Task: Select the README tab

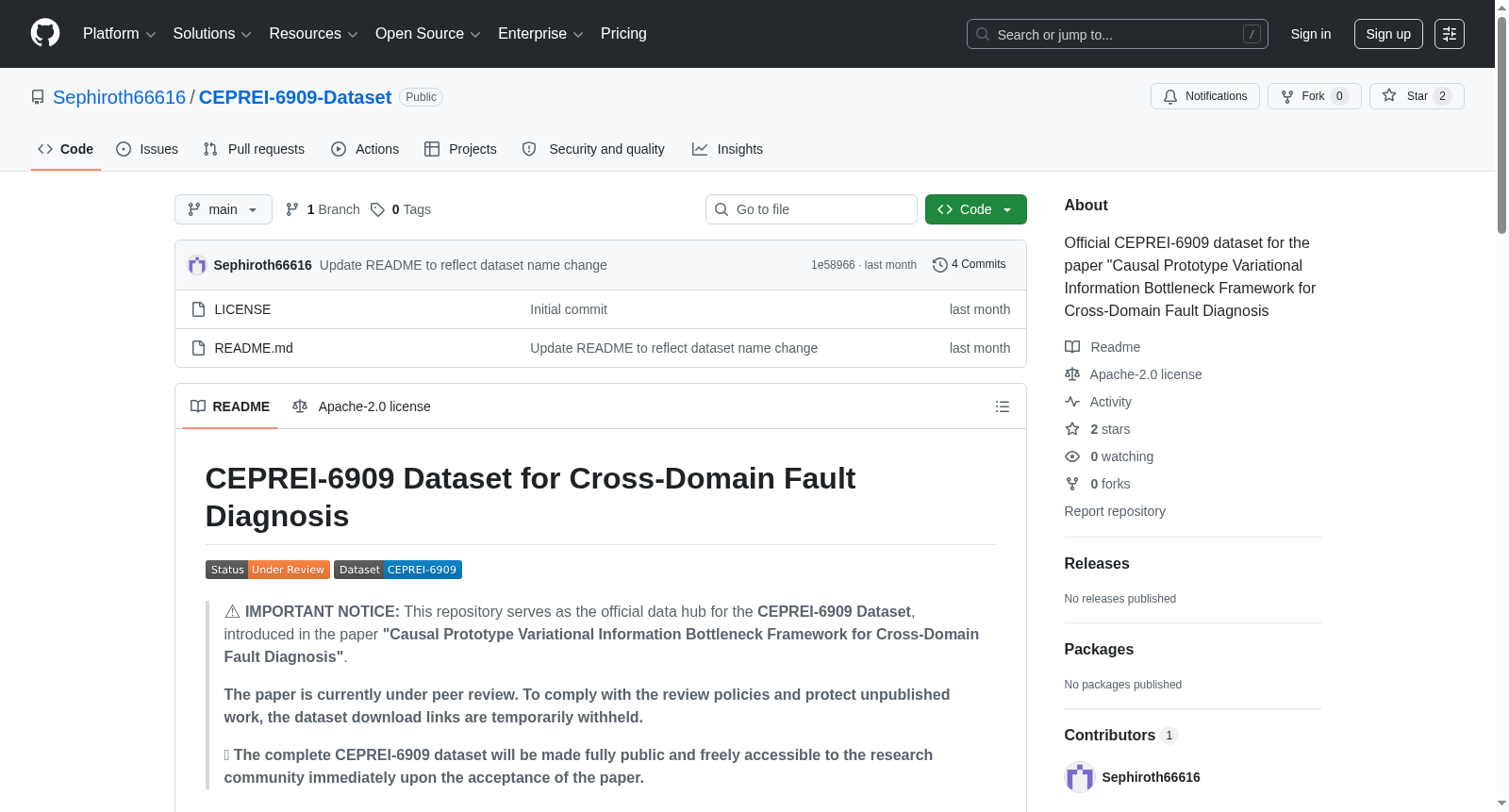Action: point(230,406)
